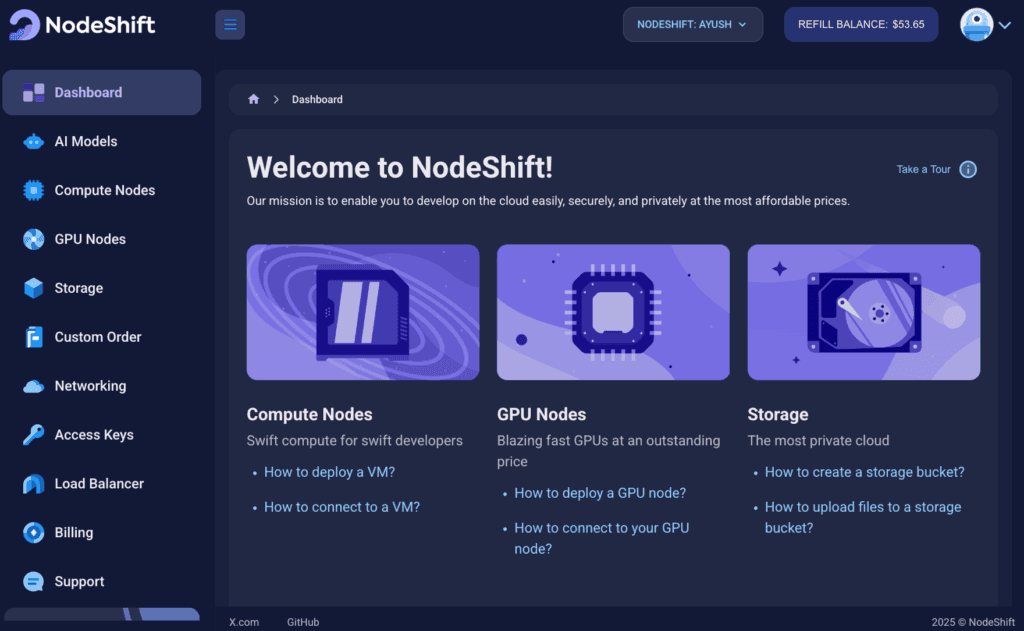
Task: Click the Storage card heading
Action: point(778,415)
